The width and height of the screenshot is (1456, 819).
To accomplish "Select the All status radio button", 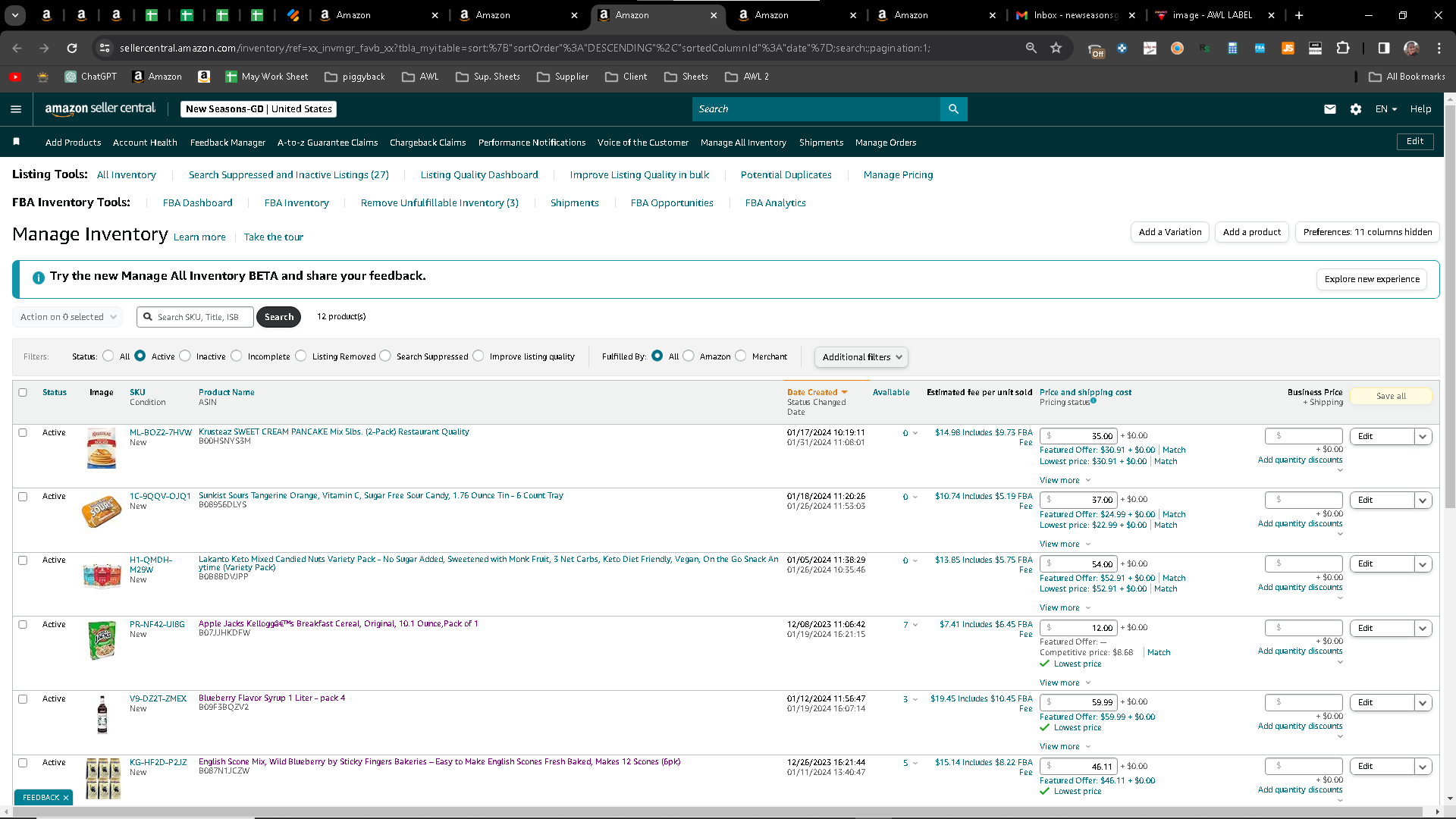I will (x=108, y=356).
